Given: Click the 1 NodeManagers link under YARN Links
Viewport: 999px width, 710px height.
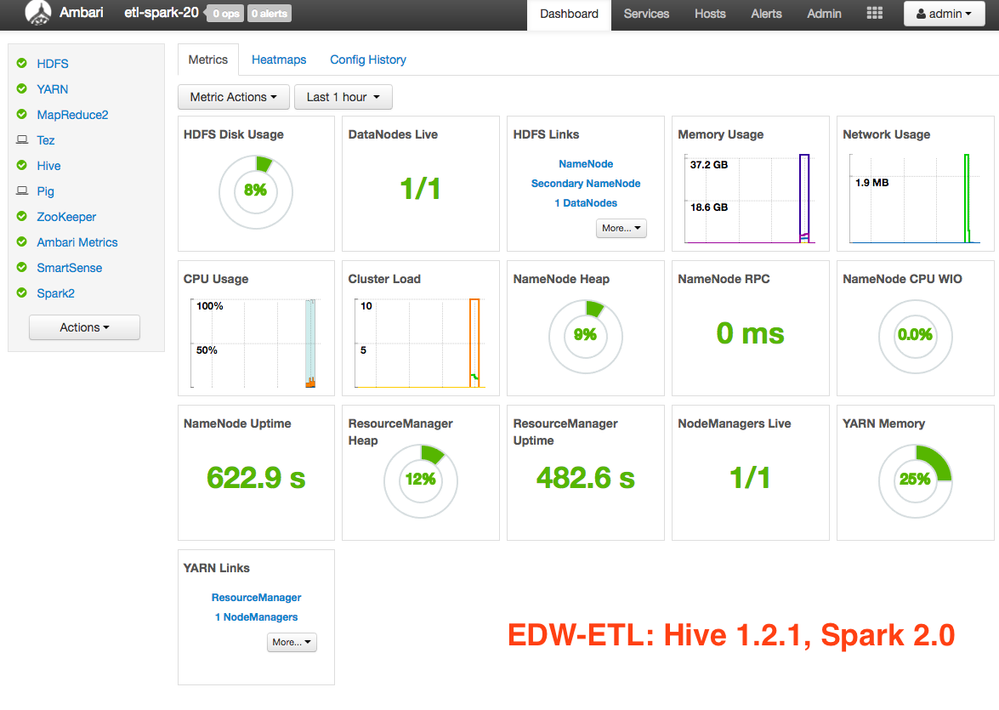Looking at the screenshot, I should point(256,617).
